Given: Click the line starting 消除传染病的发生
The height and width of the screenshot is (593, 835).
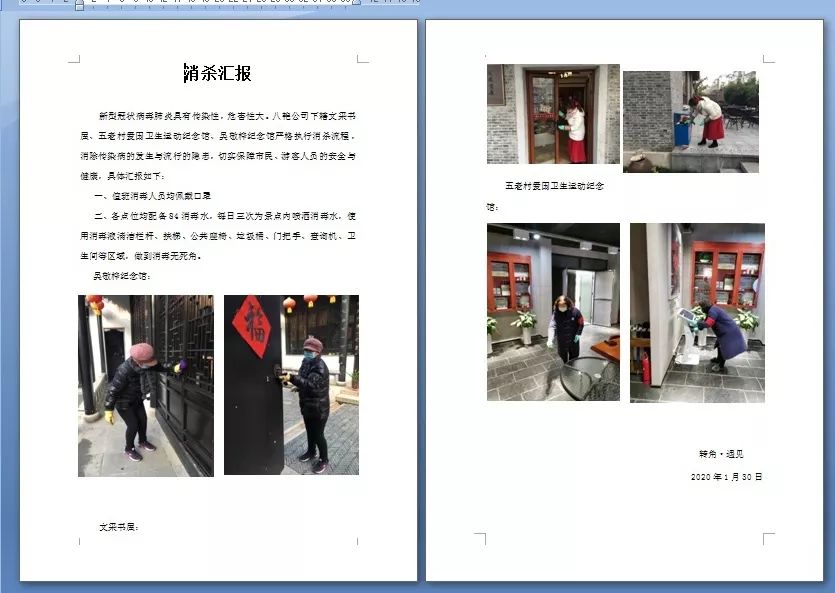Looking at the screenshot, I should point(218,156).
